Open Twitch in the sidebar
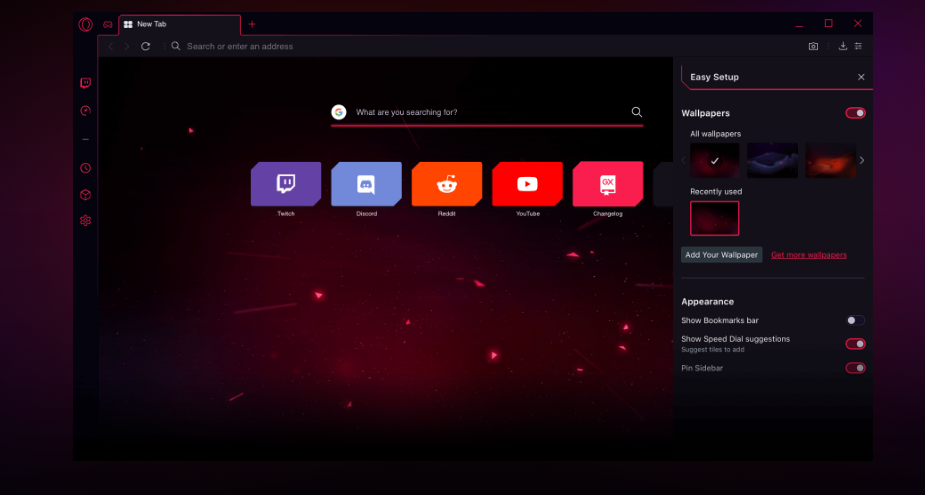The width and height of the screenshot is (925, 495). (x=86, y=83)
